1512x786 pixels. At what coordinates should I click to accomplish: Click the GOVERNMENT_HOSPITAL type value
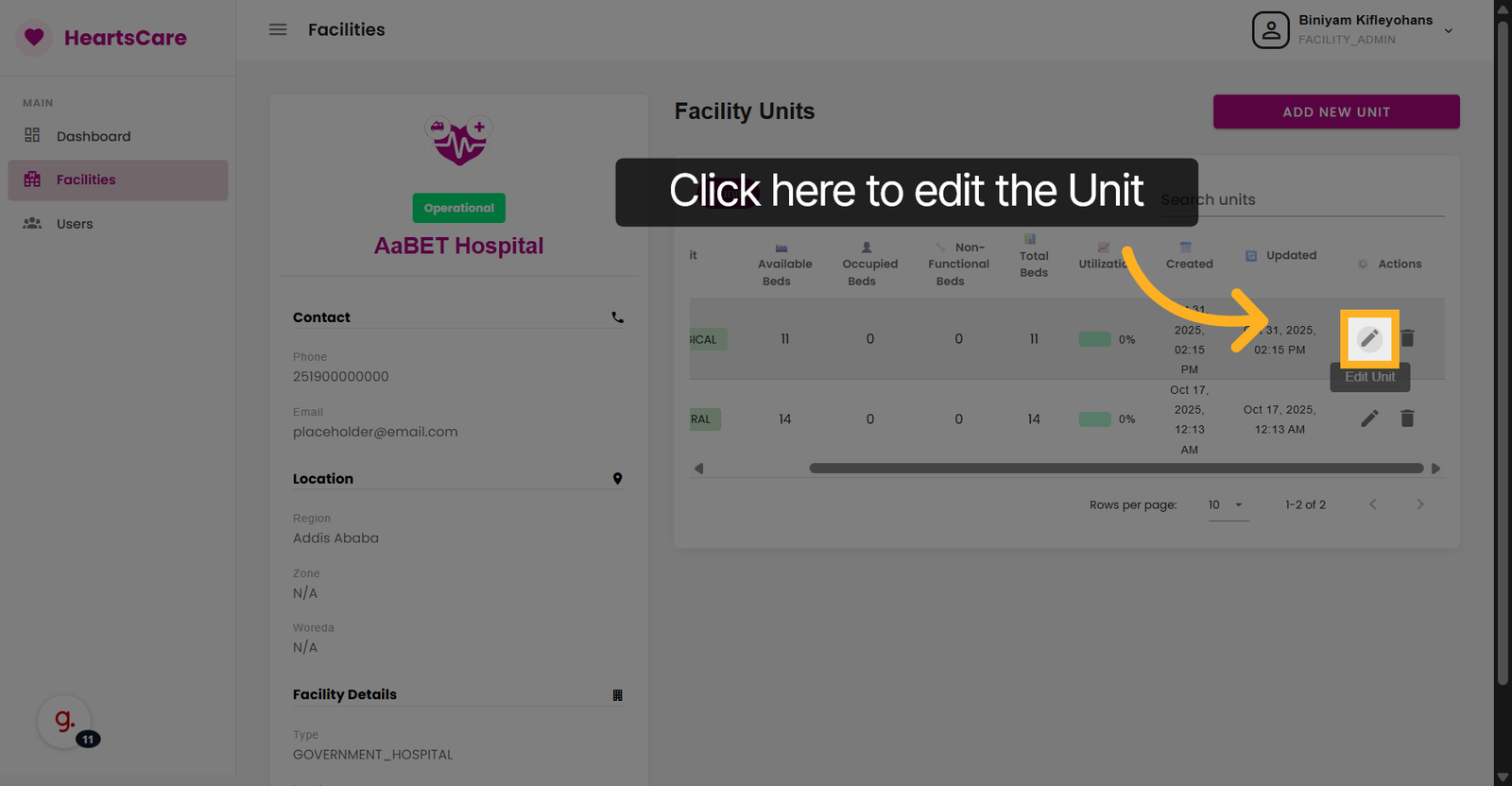coord(373,755)
